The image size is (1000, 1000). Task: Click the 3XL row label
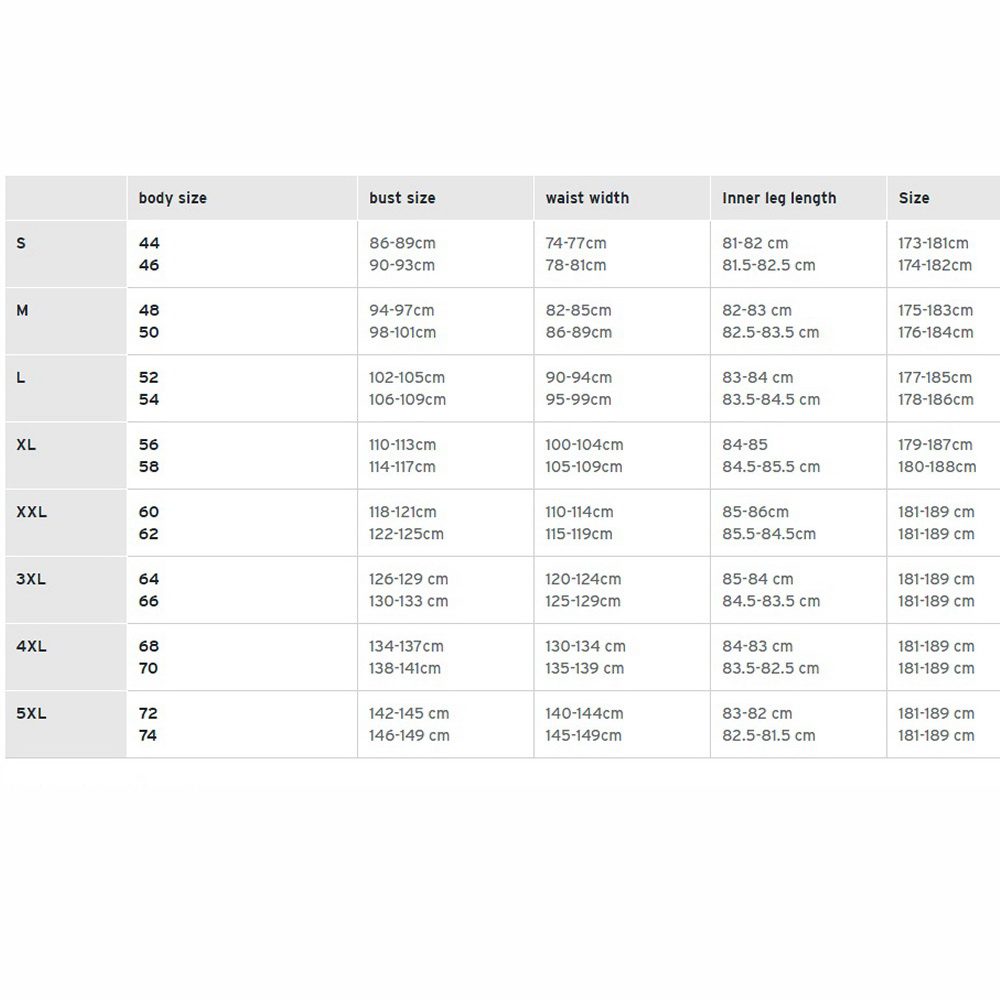coord(31,578)
